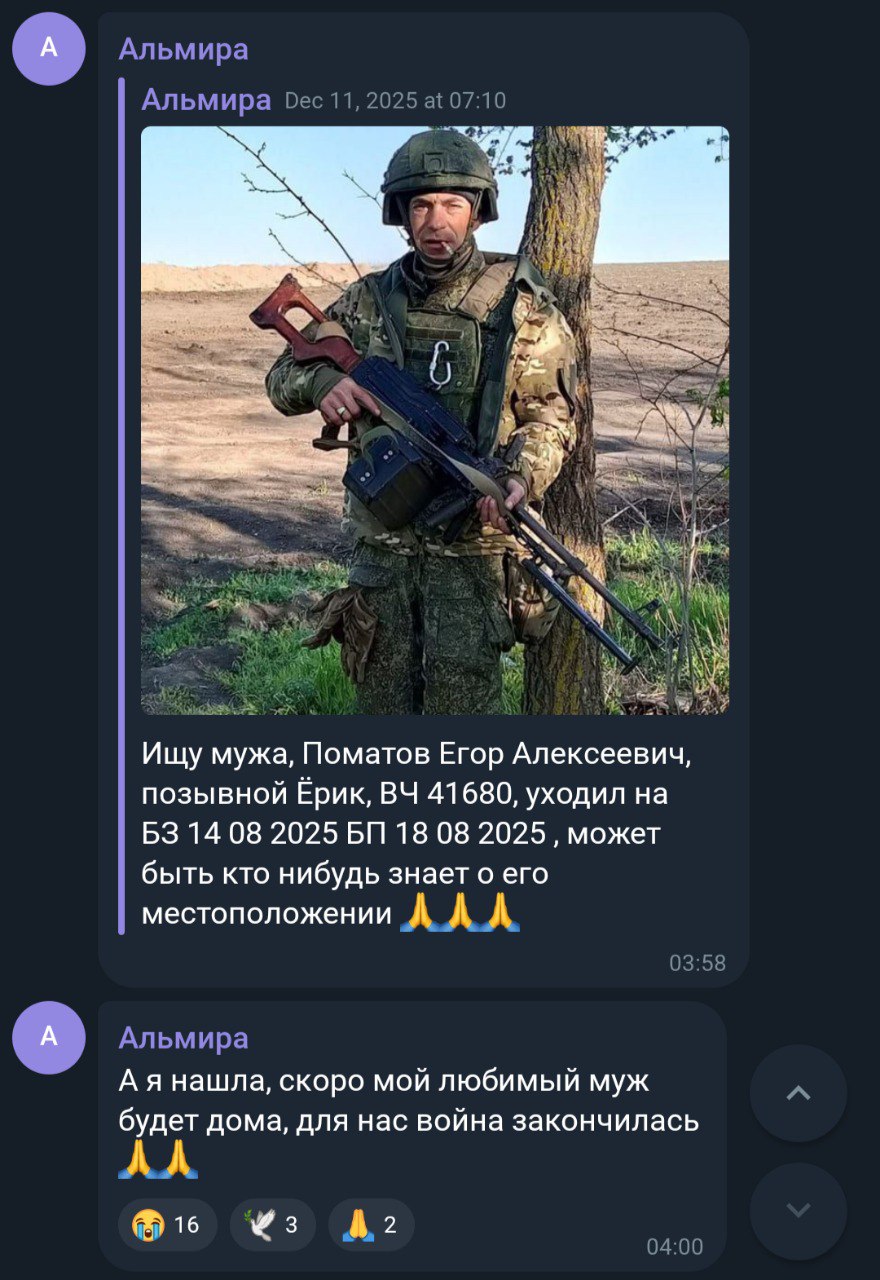Open the soldier photo in the message
The width and height of the screenshot is (880, 1280).
click(x=435, y=420)
